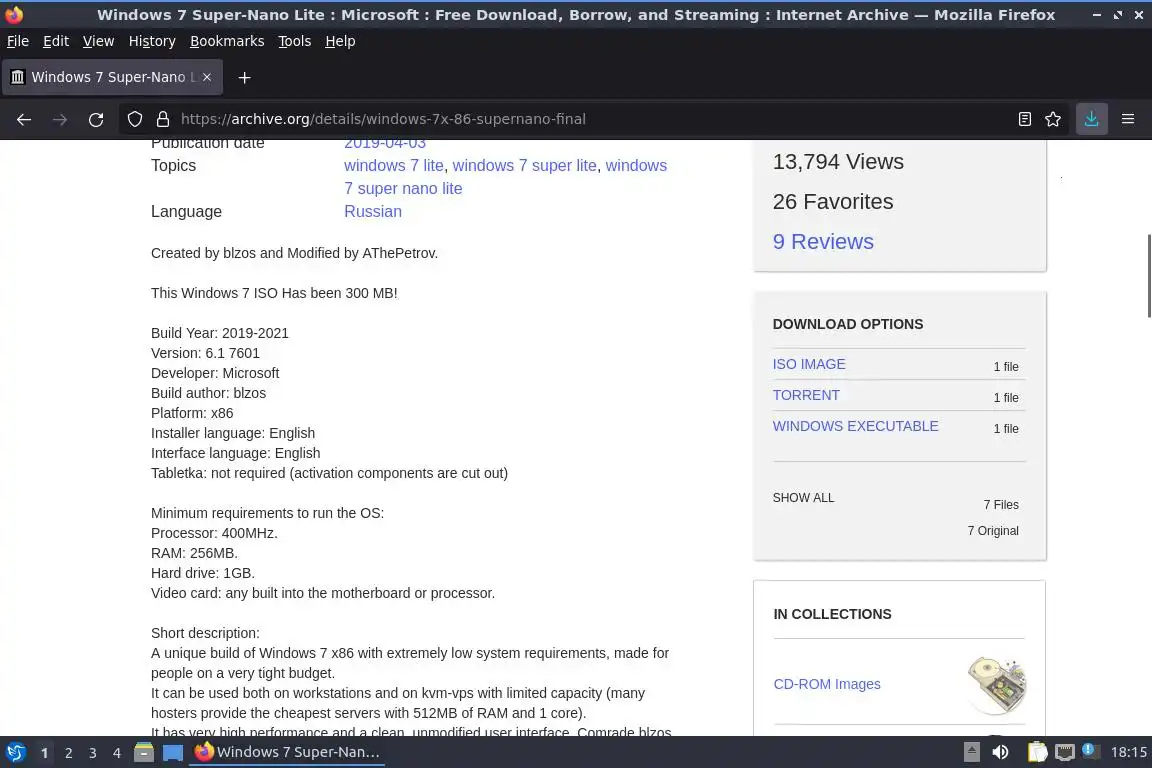Open the tracking protection shield icon

[x=134, y=119]
